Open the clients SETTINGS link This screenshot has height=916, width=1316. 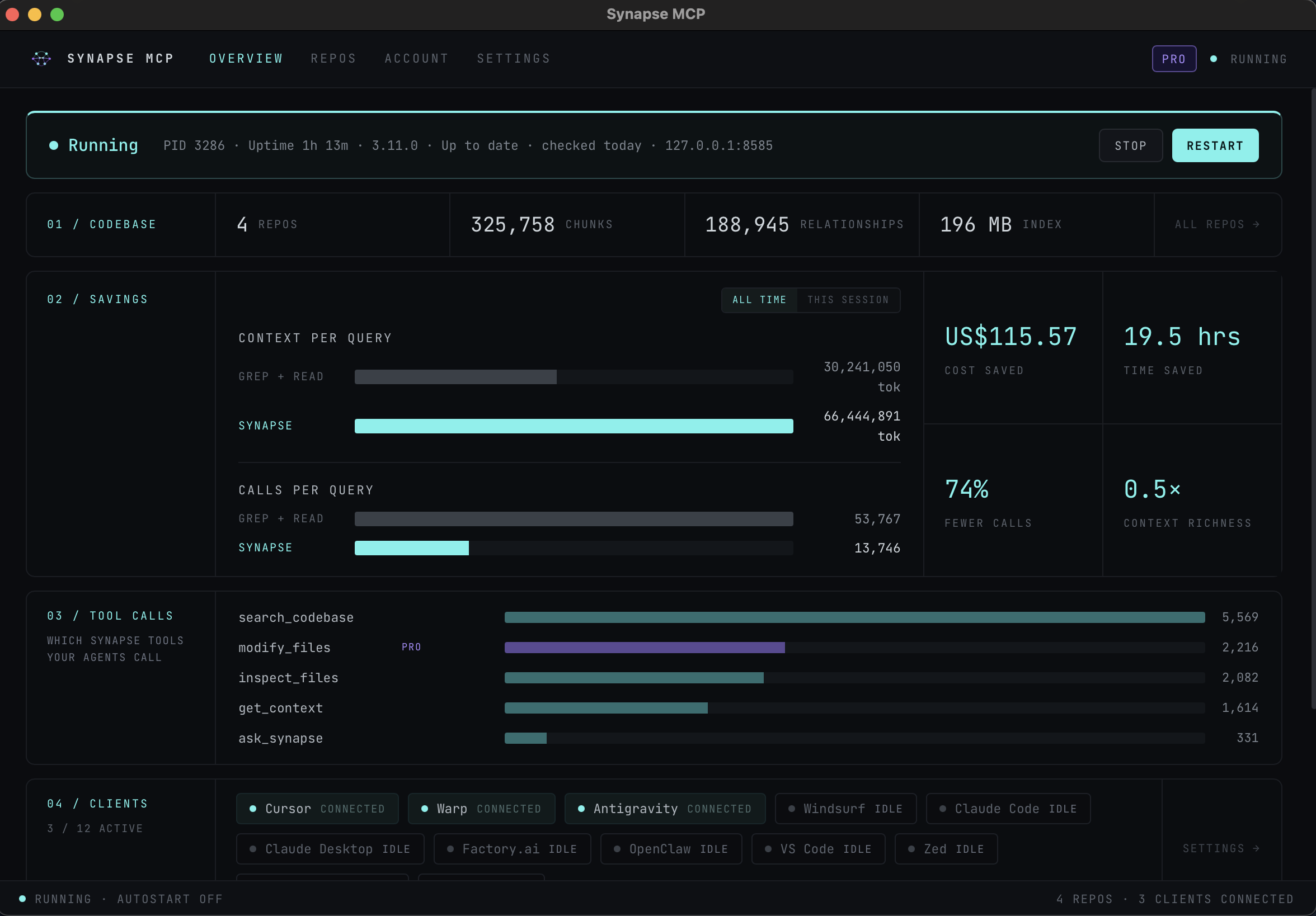1221,848
